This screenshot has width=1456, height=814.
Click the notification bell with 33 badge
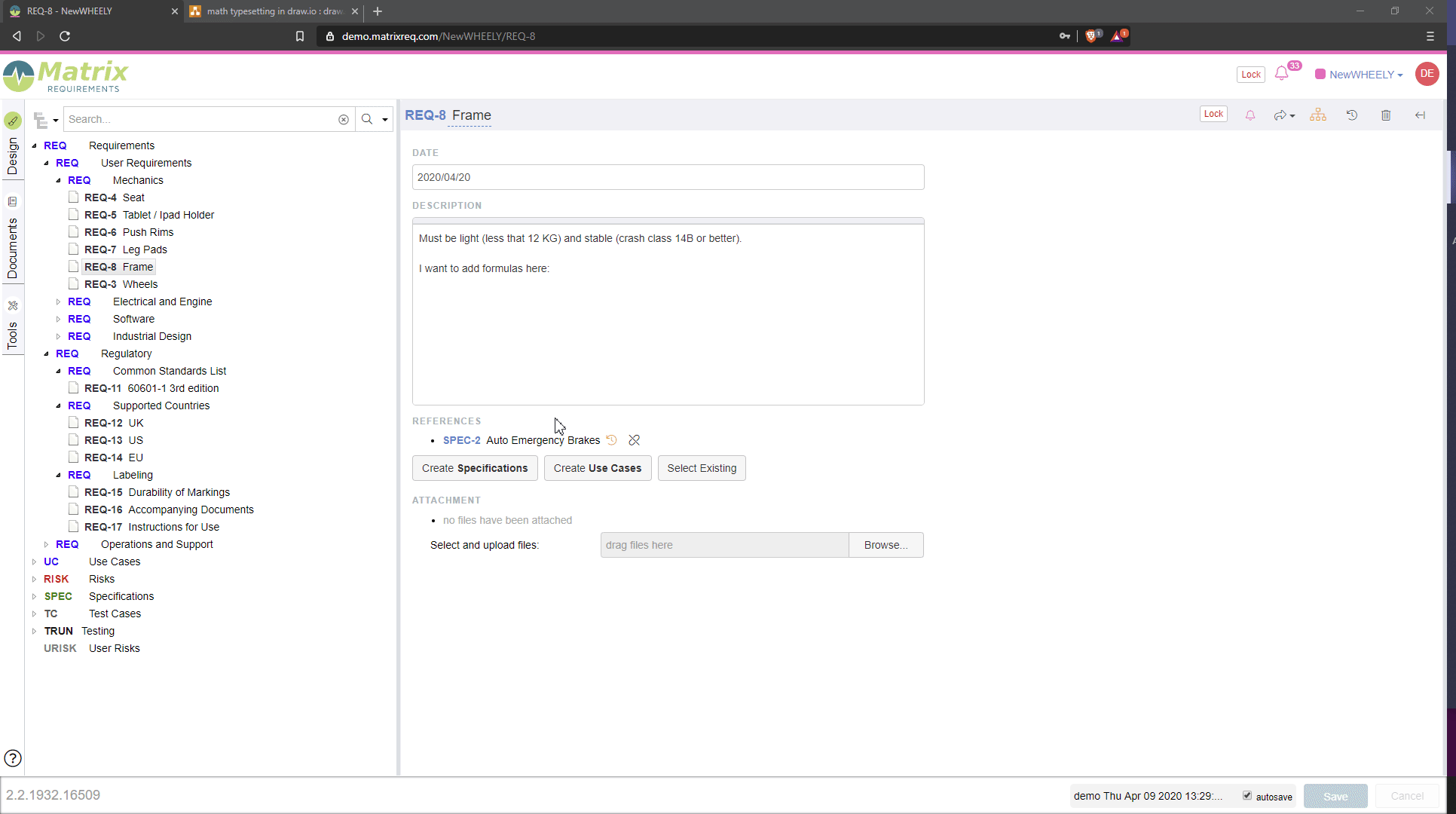click(1282, 74)
